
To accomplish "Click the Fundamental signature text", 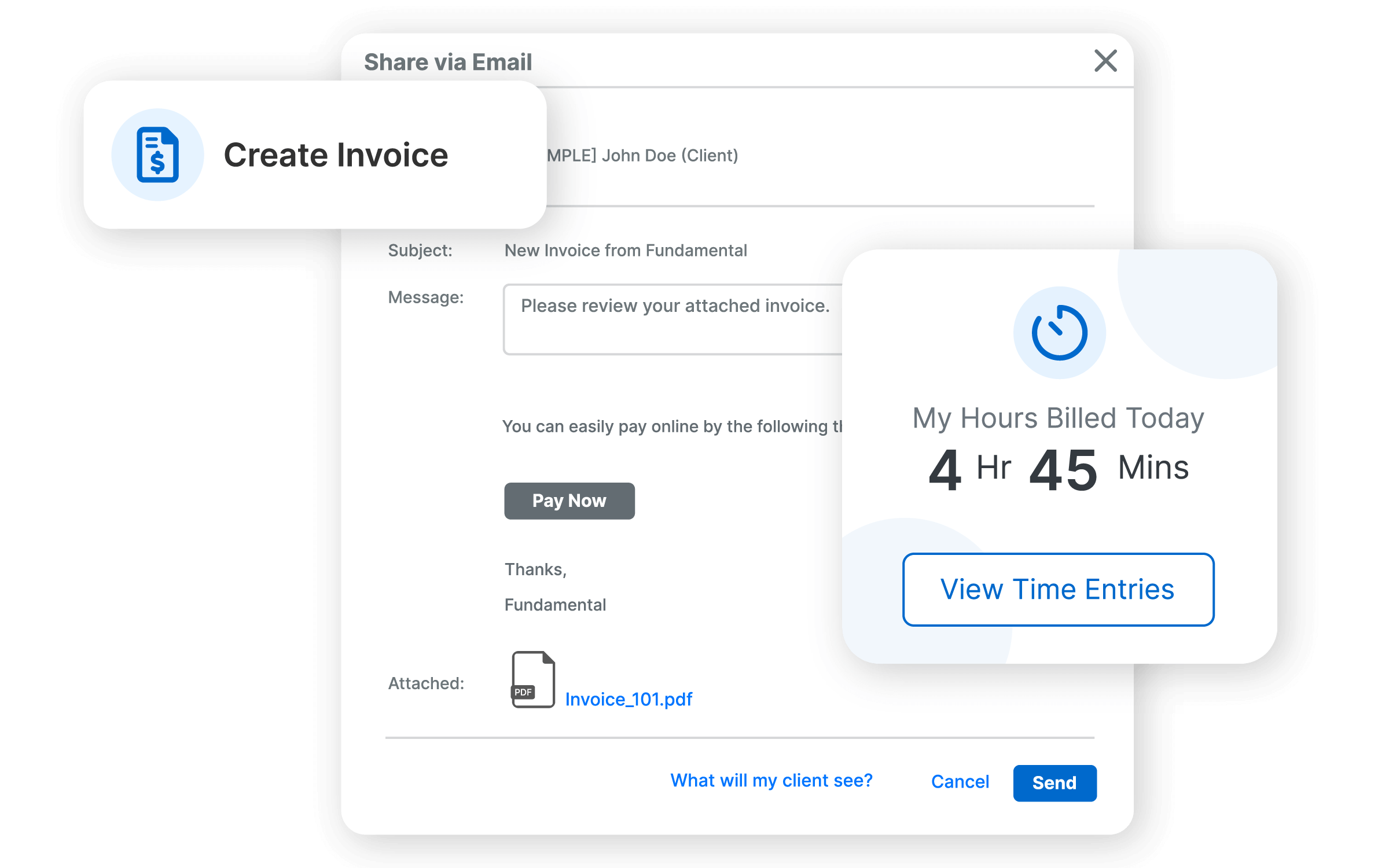I will point(555,605).
